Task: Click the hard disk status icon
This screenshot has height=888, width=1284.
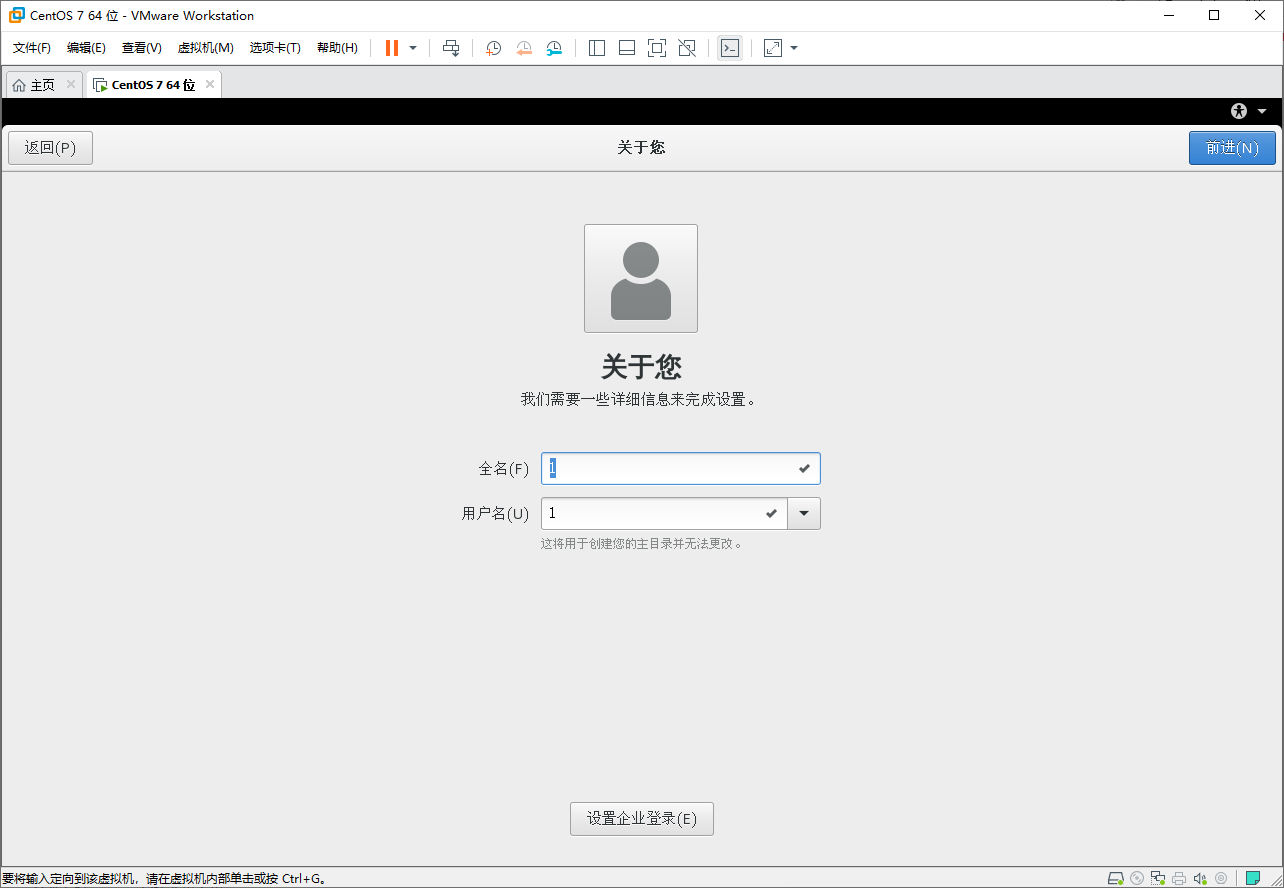Action: (x=1116, y=878)
